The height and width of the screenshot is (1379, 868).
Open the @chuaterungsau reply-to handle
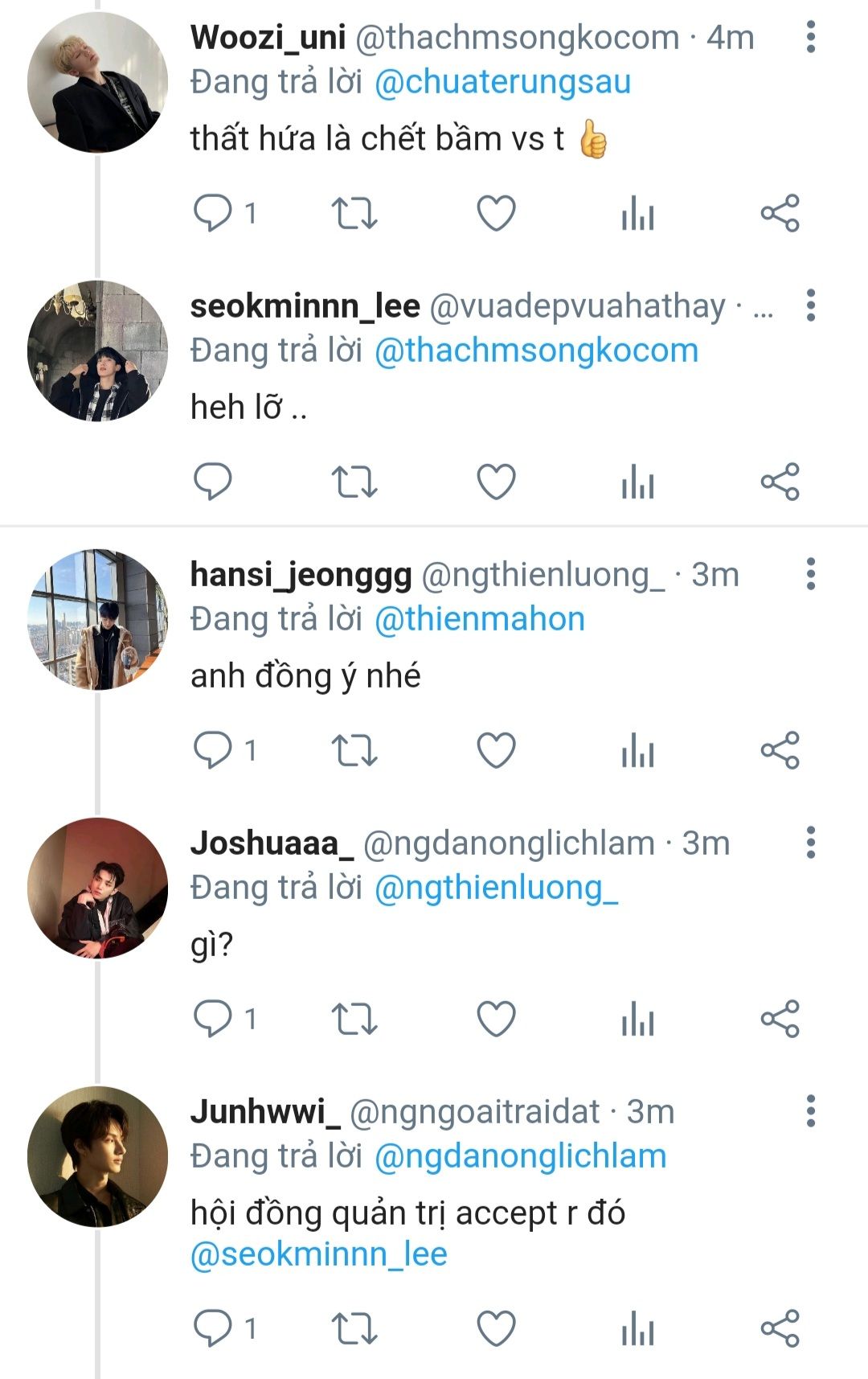(x=502, y=82)
